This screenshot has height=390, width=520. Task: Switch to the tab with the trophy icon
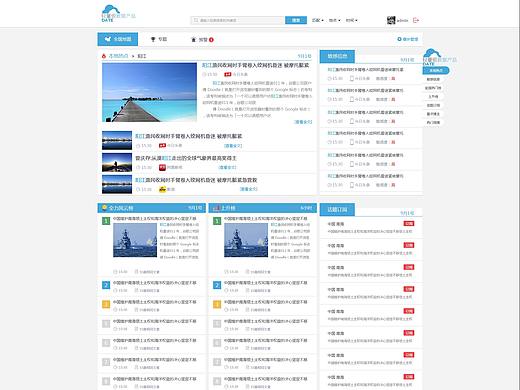pyautogui.click(x=159, y=39)
